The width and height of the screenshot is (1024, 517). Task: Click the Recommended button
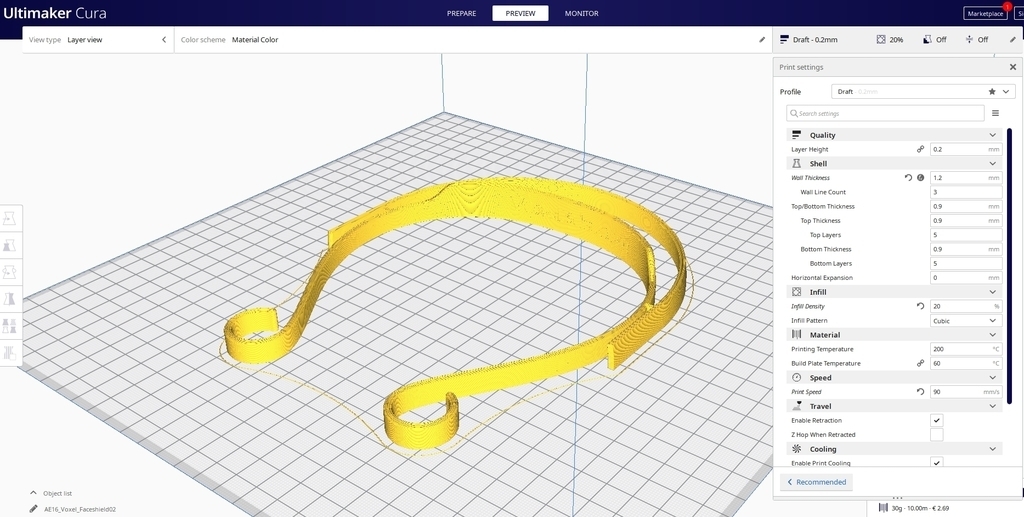(x=816, y=482)
